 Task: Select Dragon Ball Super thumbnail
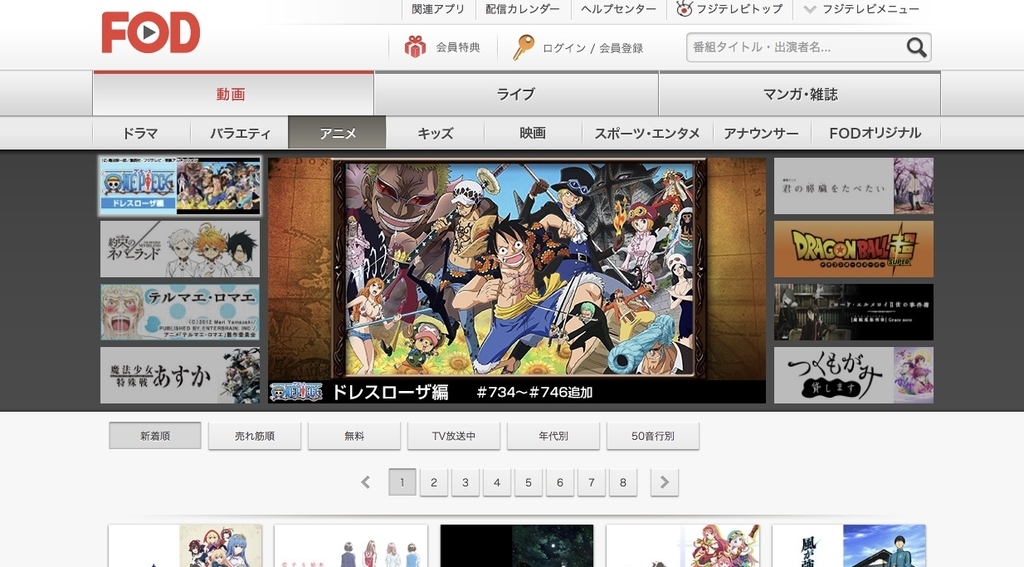pyautogui.click(x=854, y=249)
